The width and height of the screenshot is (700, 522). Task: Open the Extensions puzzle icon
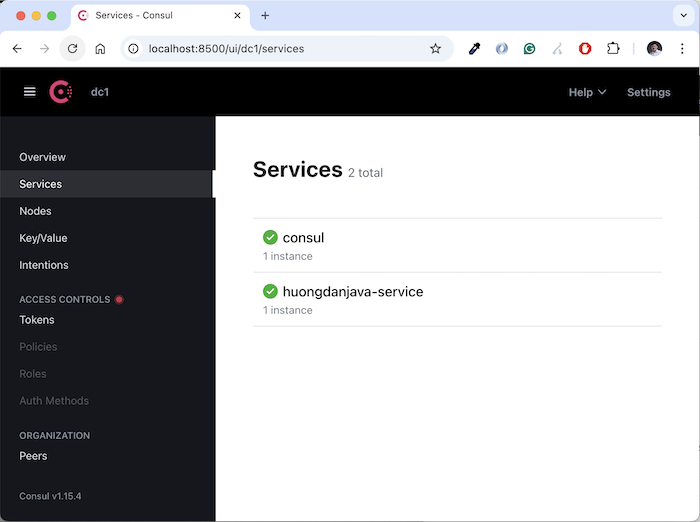(x=613, y=48)
